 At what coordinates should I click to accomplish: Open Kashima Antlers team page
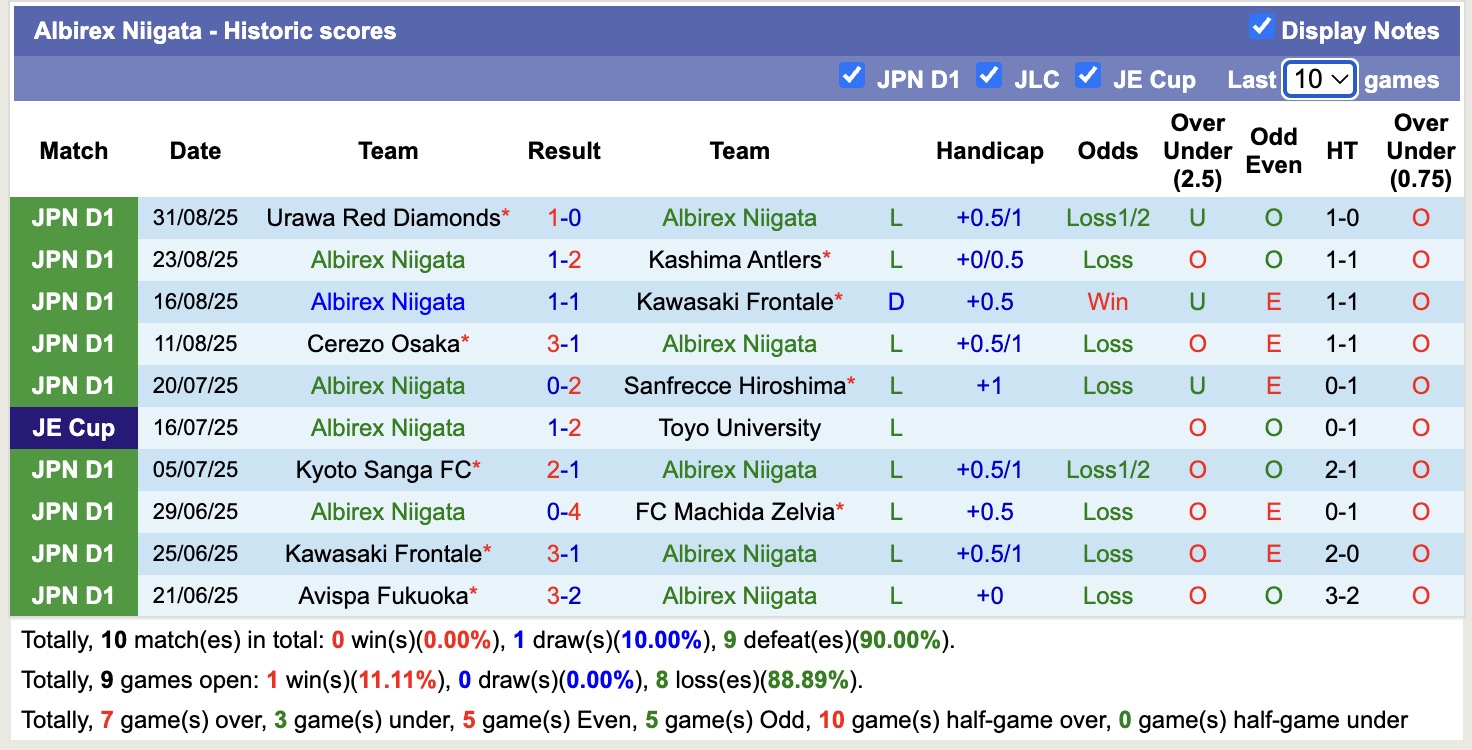(x=735, y=260)
